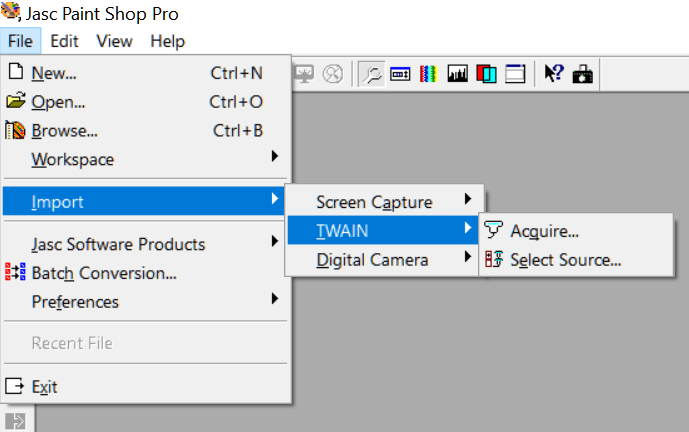Screen dimensions: 689x432
Task: Choose Select Source... in TWAIN submenu
Action: point(576,260)
